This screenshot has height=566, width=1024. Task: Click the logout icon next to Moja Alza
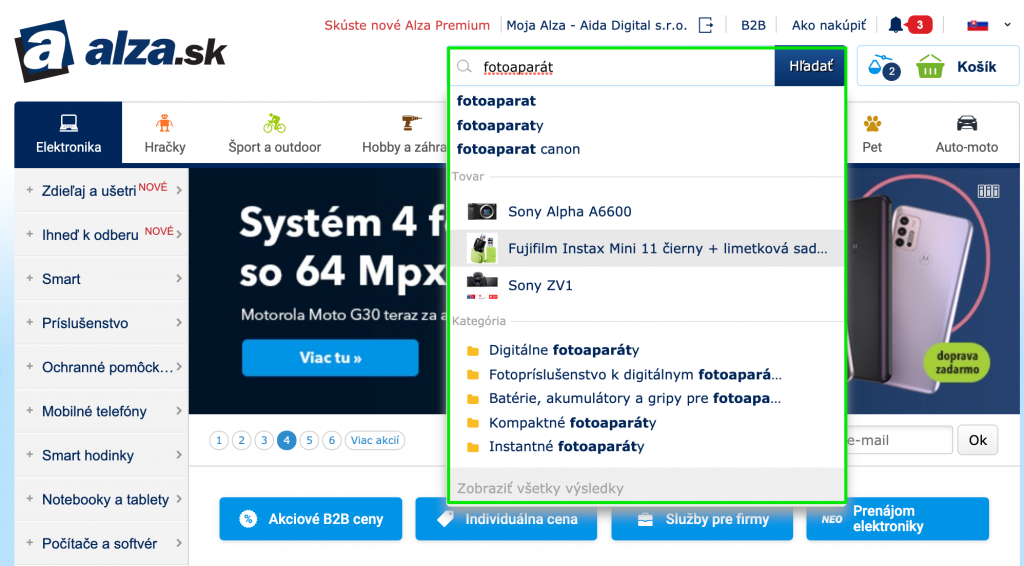(706, 25)
